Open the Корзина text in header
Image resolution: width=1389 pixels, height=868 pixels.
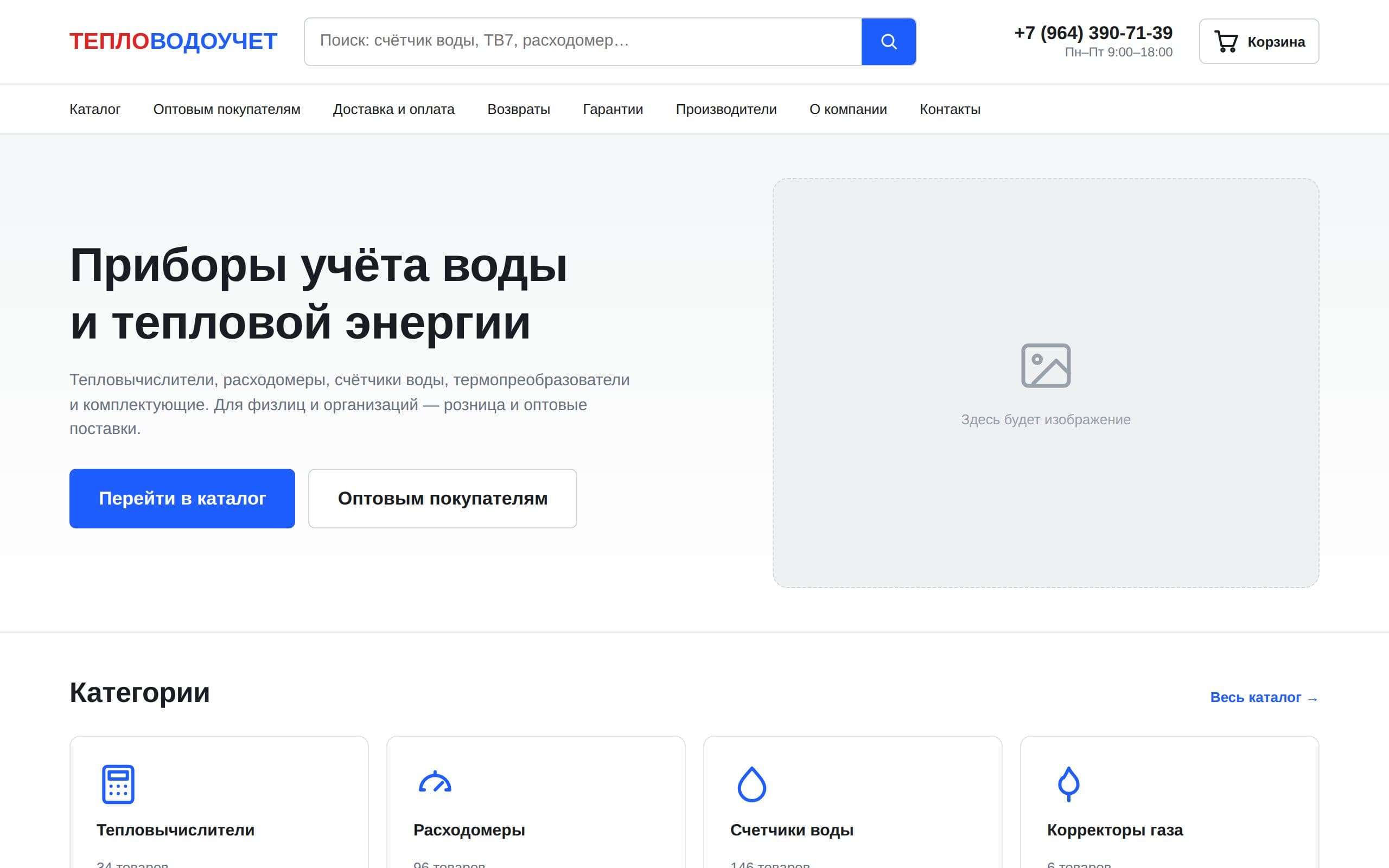(x=1276, y=42)
